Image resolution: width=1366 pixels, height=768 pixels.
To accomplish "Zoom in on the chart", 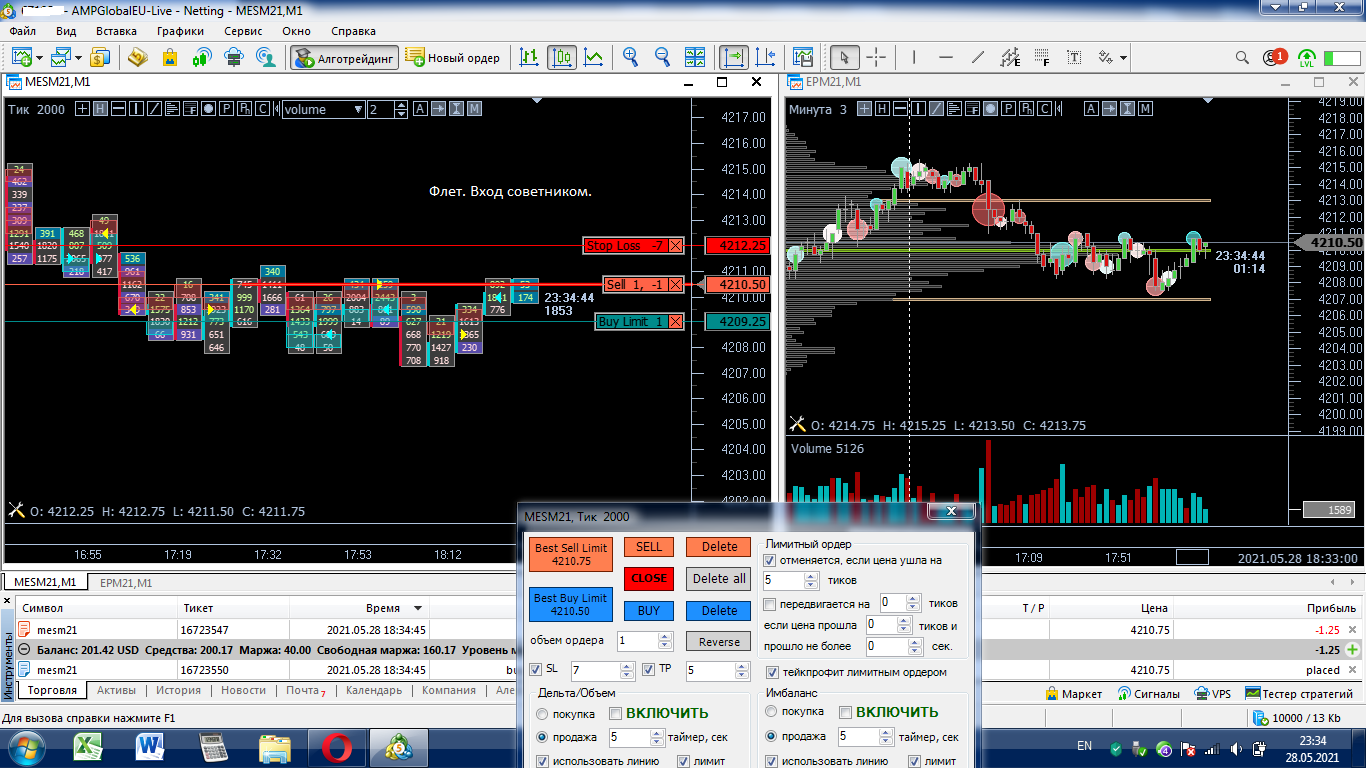I will point(631,57).
